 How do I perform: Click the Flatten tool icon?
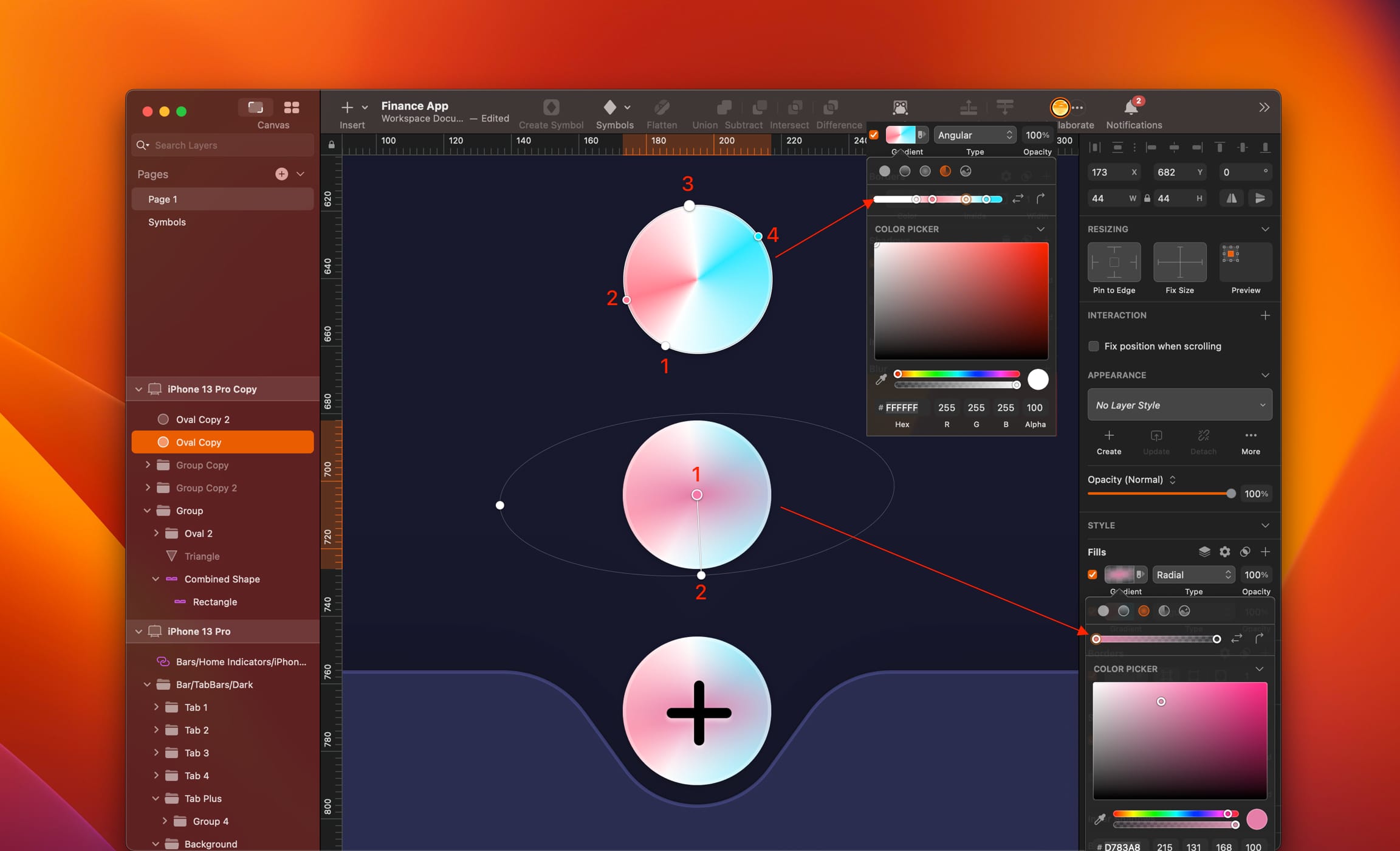(662, 108)
